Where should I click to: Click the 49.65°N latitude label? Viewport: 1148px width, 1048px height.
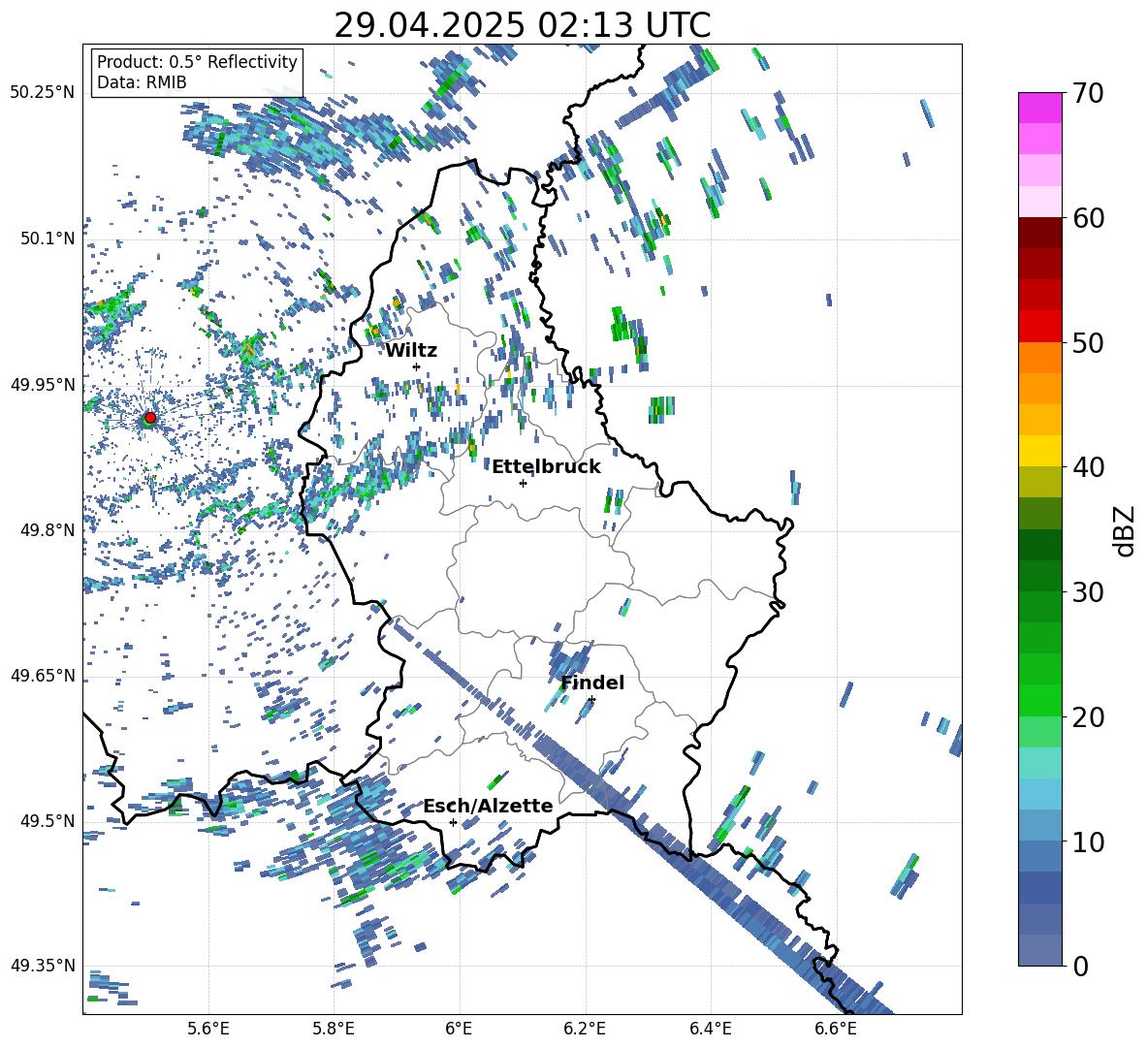point(43,675)
